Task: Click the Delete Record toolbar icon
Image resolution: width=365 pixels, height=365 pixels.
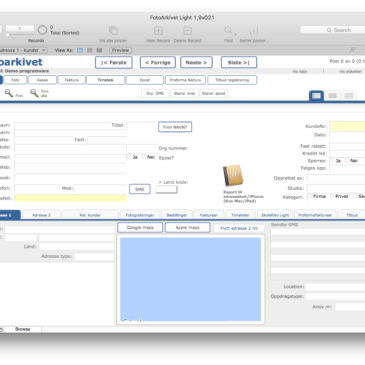Action: (187, 31)
